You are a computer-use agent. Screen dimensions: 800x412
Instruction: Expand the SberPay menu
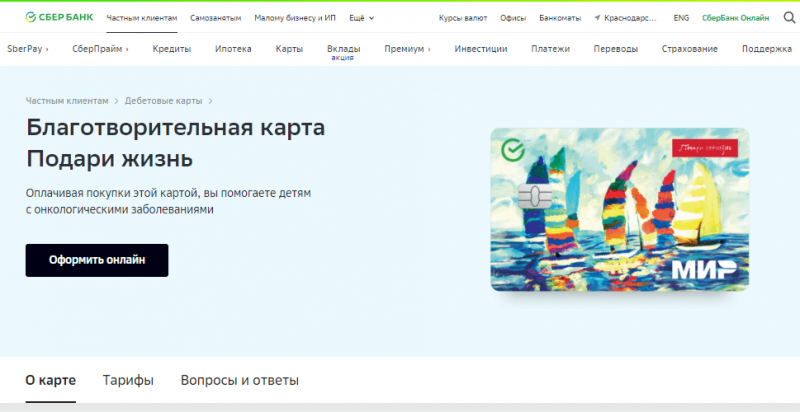tap(28, 49)
